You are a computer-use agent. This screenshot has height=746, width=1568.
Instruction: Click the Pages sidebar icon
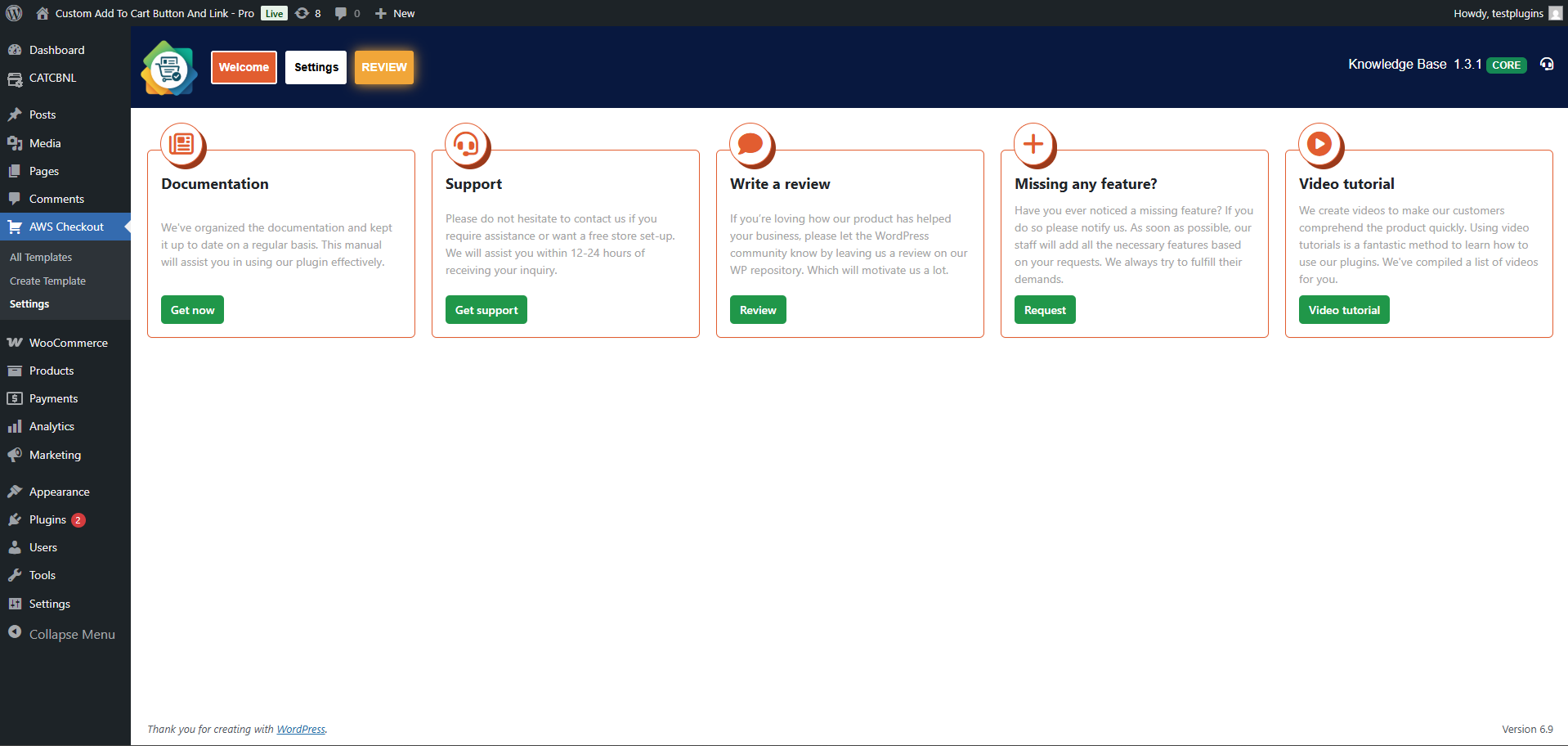[x=15, y=171]
